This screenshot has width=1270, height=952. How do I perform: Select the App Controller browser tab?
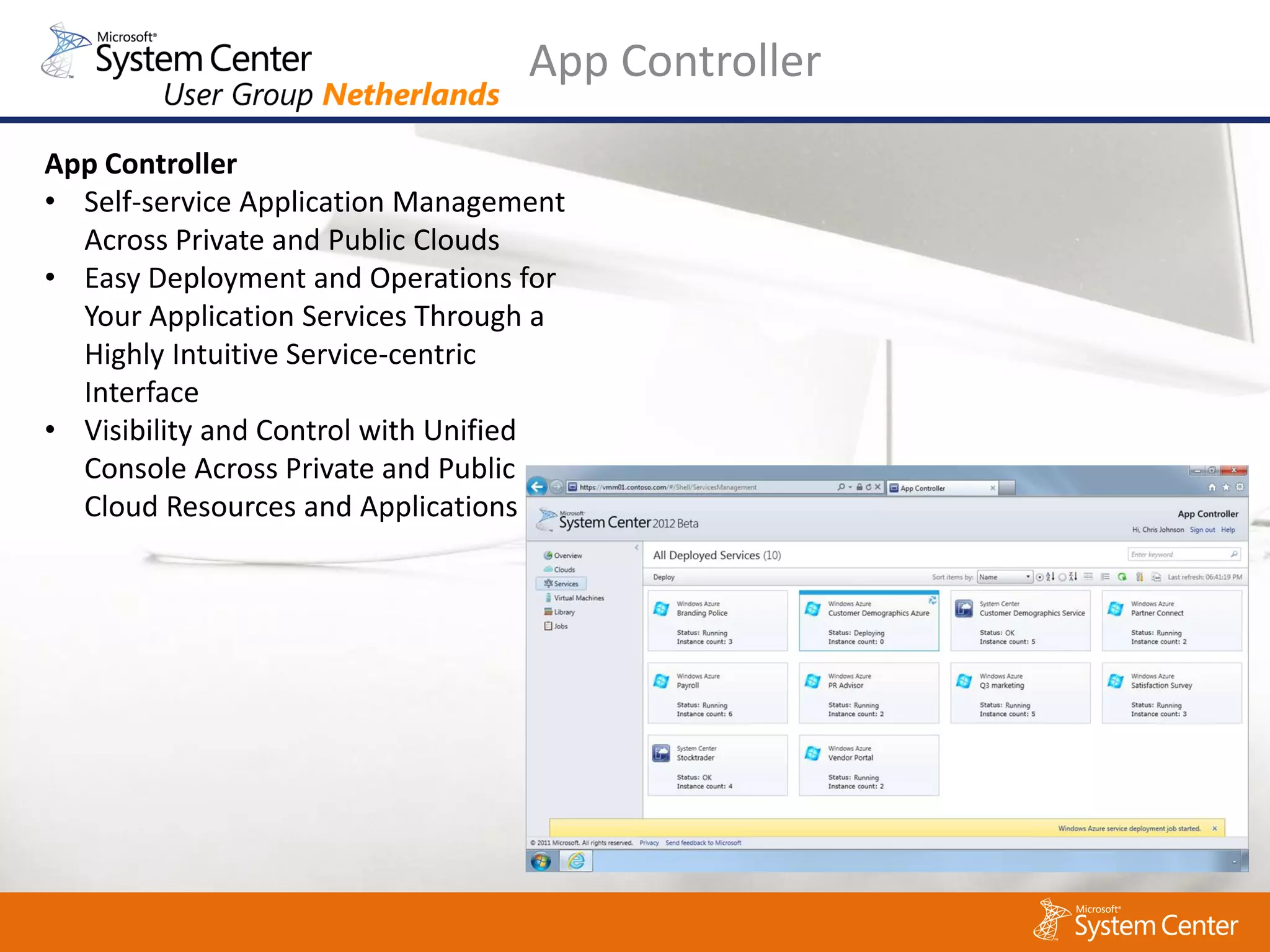point(943,488)
